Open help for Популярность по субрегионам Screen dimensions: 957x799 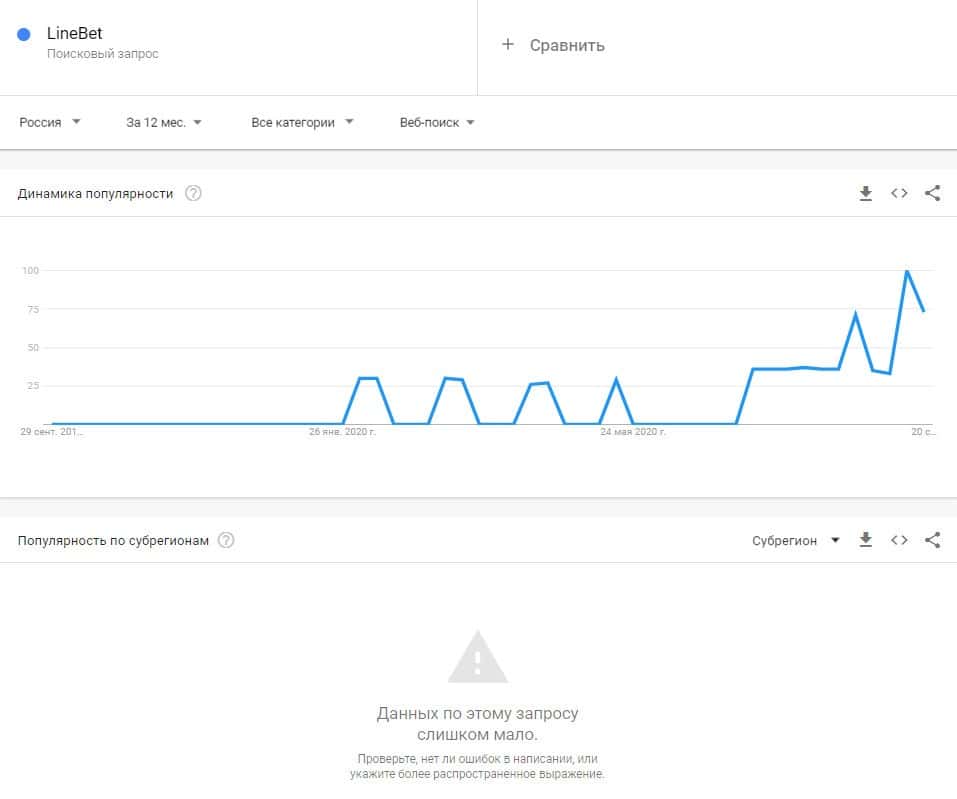coord(226,540)
